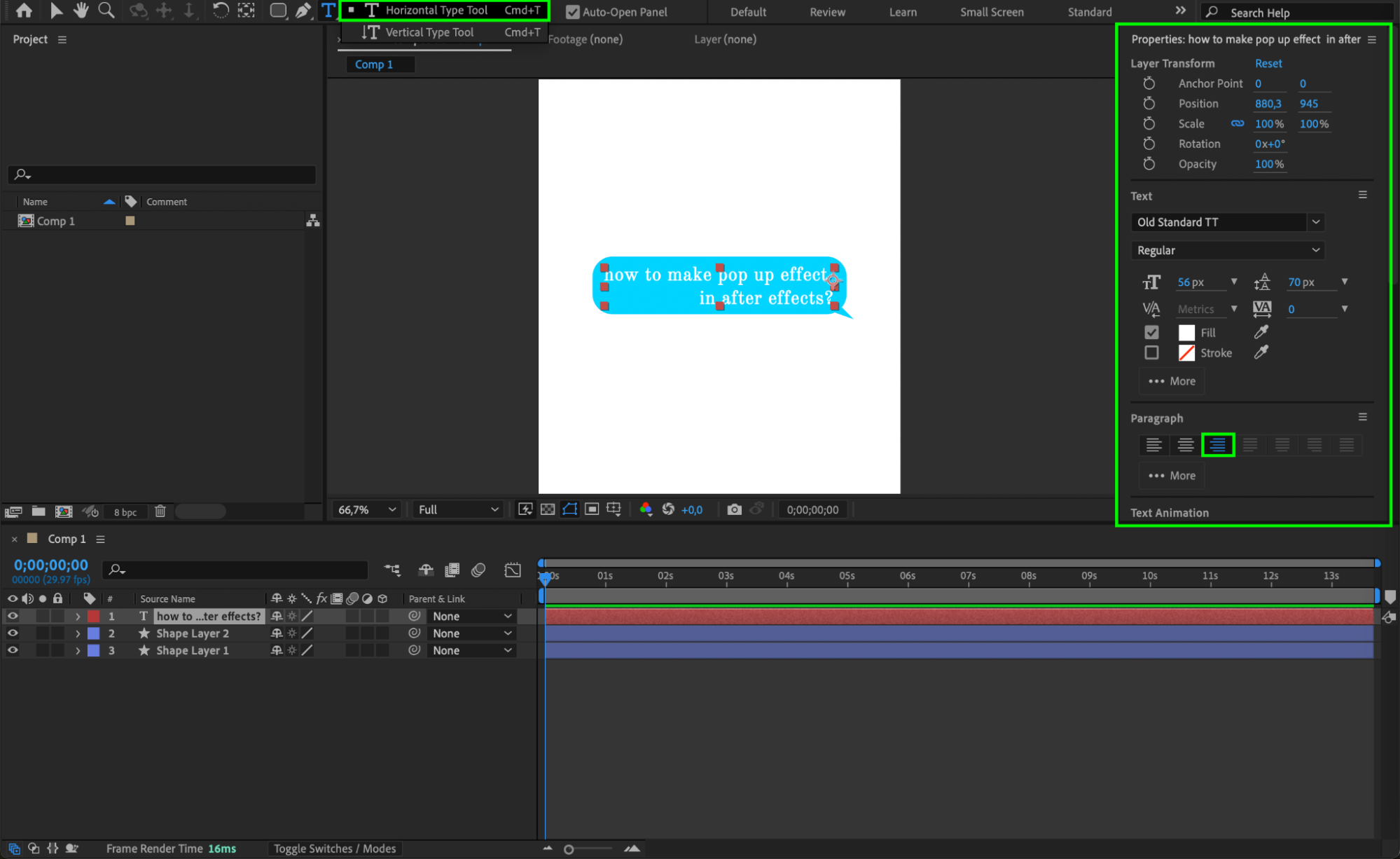Click the fill color eyedropper icon
The height and width of the screenshot is (859, 1400).
click(1261, 332)
